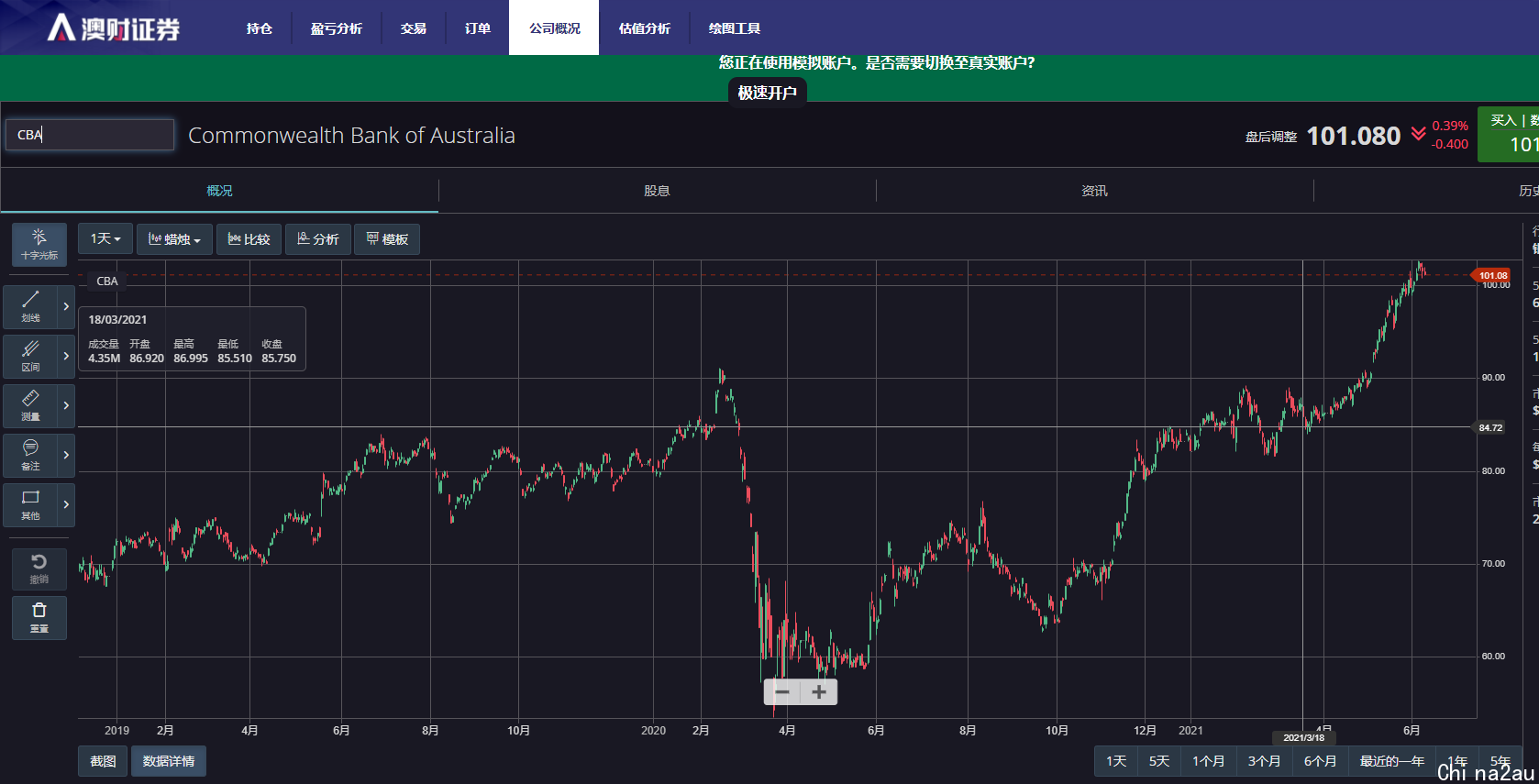Expand the annotation (备注) tool options

[x=66, y=455]
